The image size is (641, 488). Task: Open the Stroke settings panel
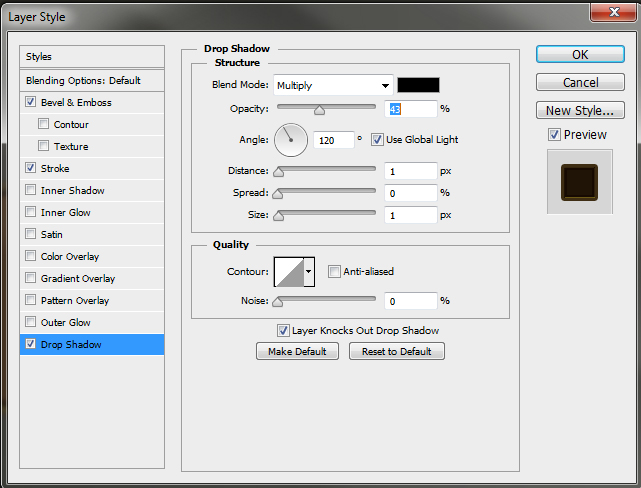click(56, 169)
